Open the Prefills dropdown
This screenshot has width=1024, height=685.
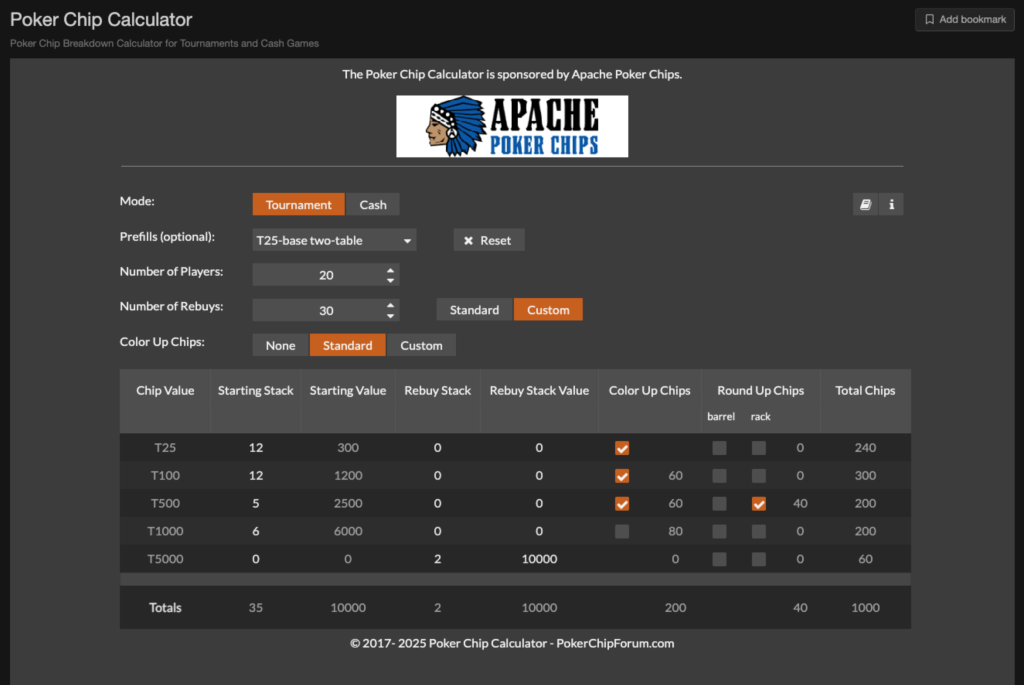[x=334, y=240]
